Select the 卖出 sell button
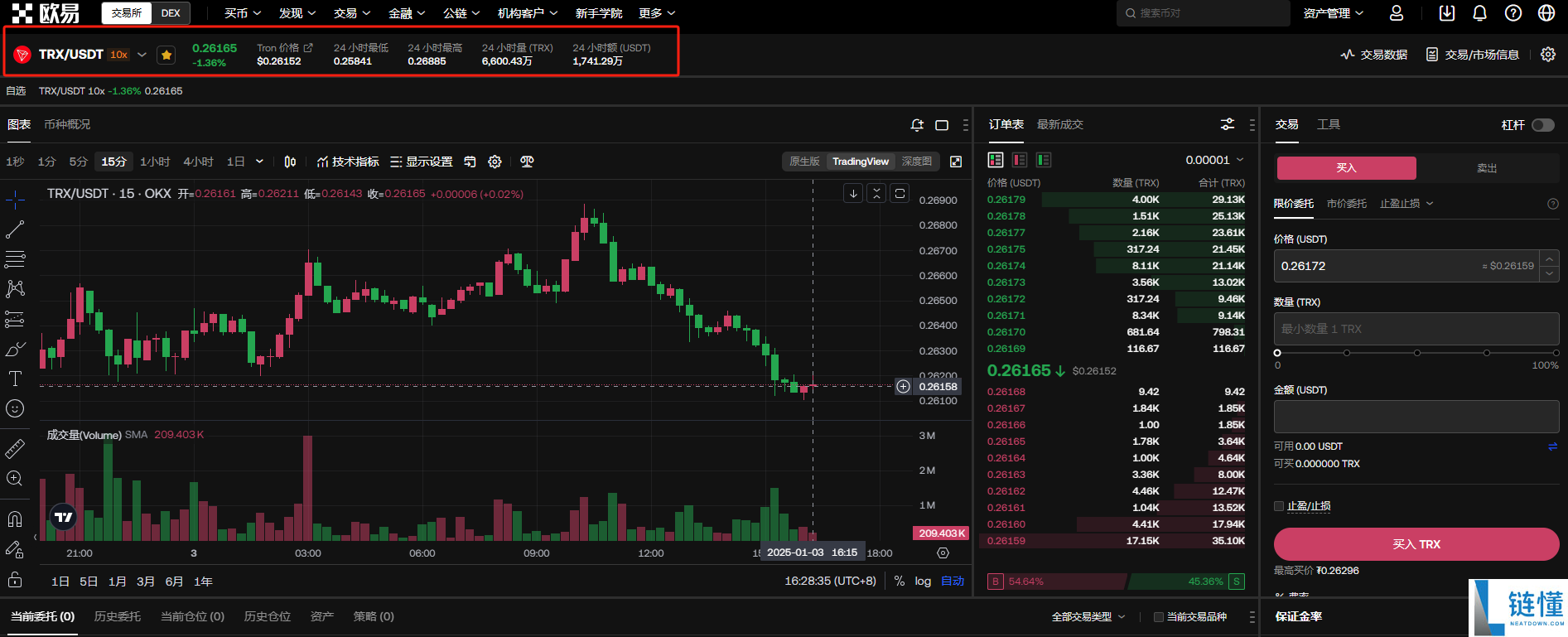Image resolution: width=1568 pixels, height=637 pixels. tap(1487, 168)
